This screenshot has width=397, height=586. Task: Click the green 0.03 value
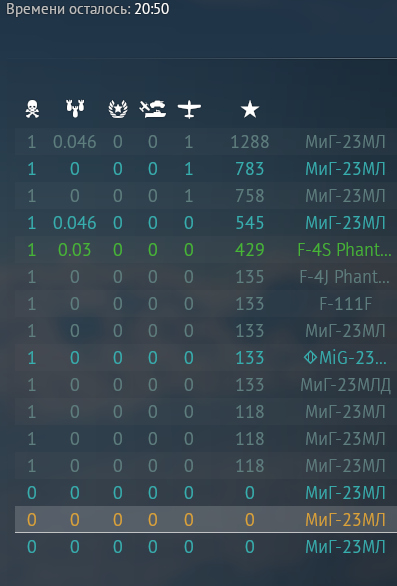[74, 250]
